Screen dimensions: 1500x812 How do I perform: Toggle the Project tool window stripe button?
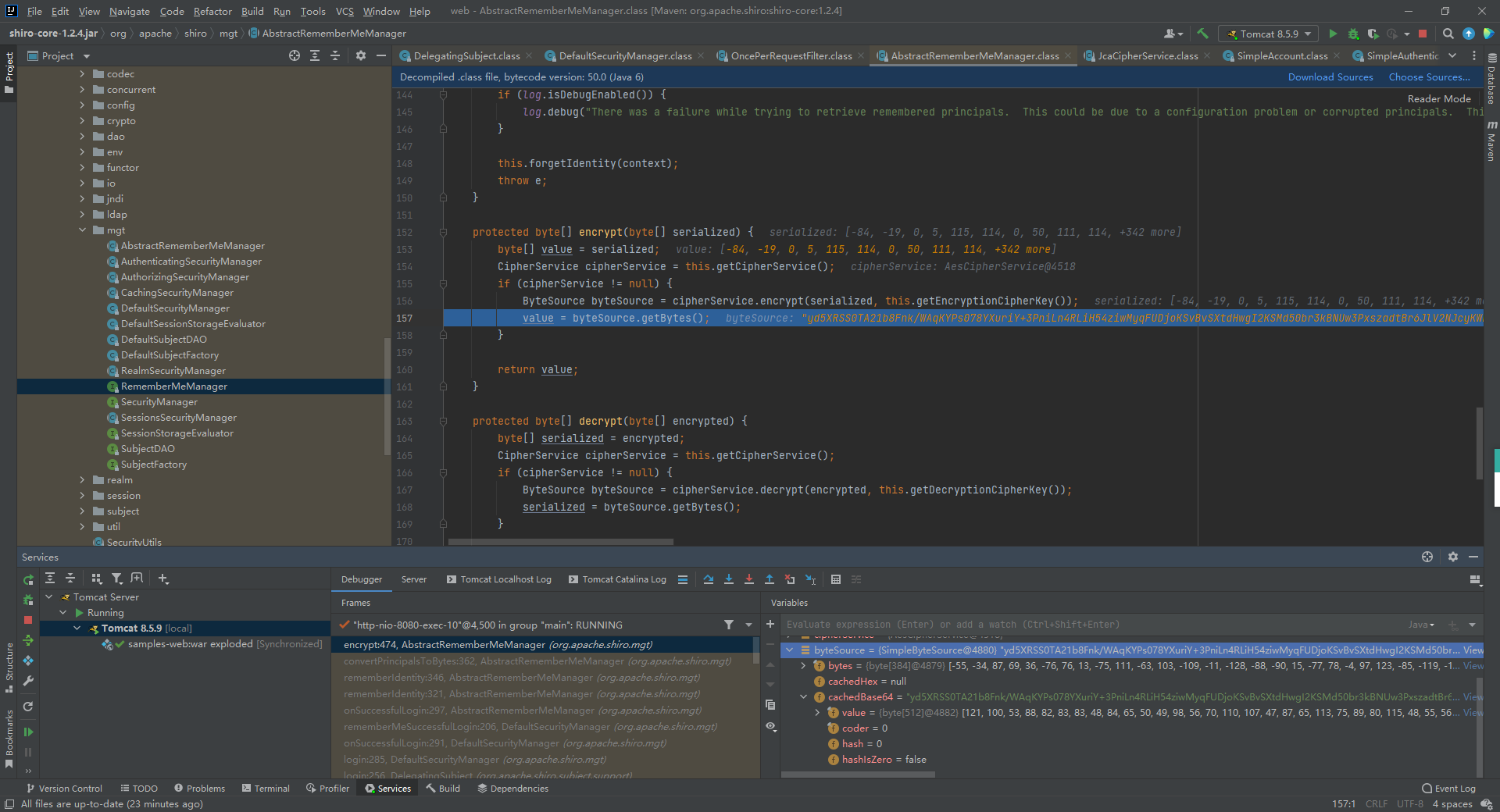(x=9, y=73)
